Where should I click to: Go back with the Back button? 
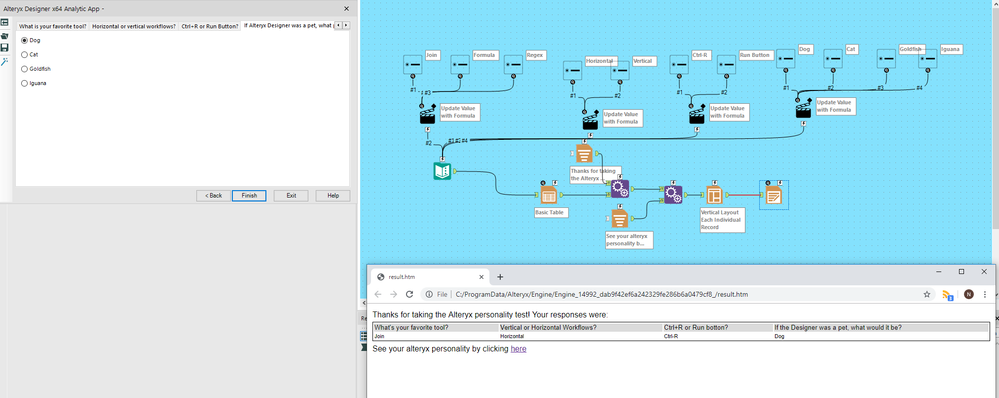[x=213, y=195]
